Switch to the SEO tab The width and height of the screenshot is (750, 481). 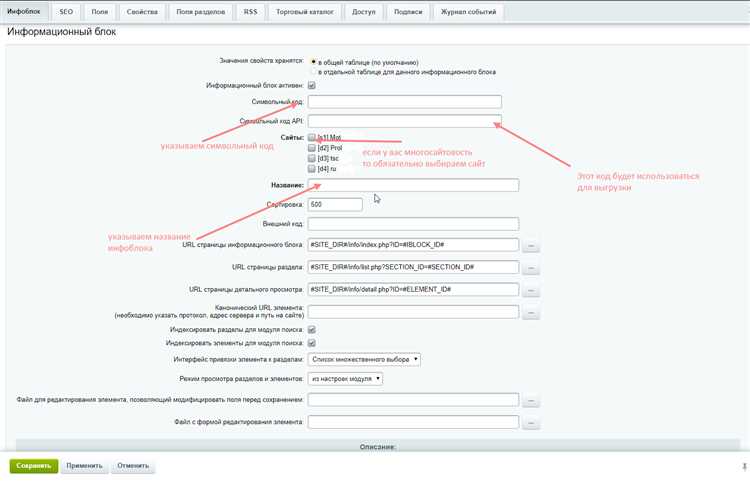66,11
